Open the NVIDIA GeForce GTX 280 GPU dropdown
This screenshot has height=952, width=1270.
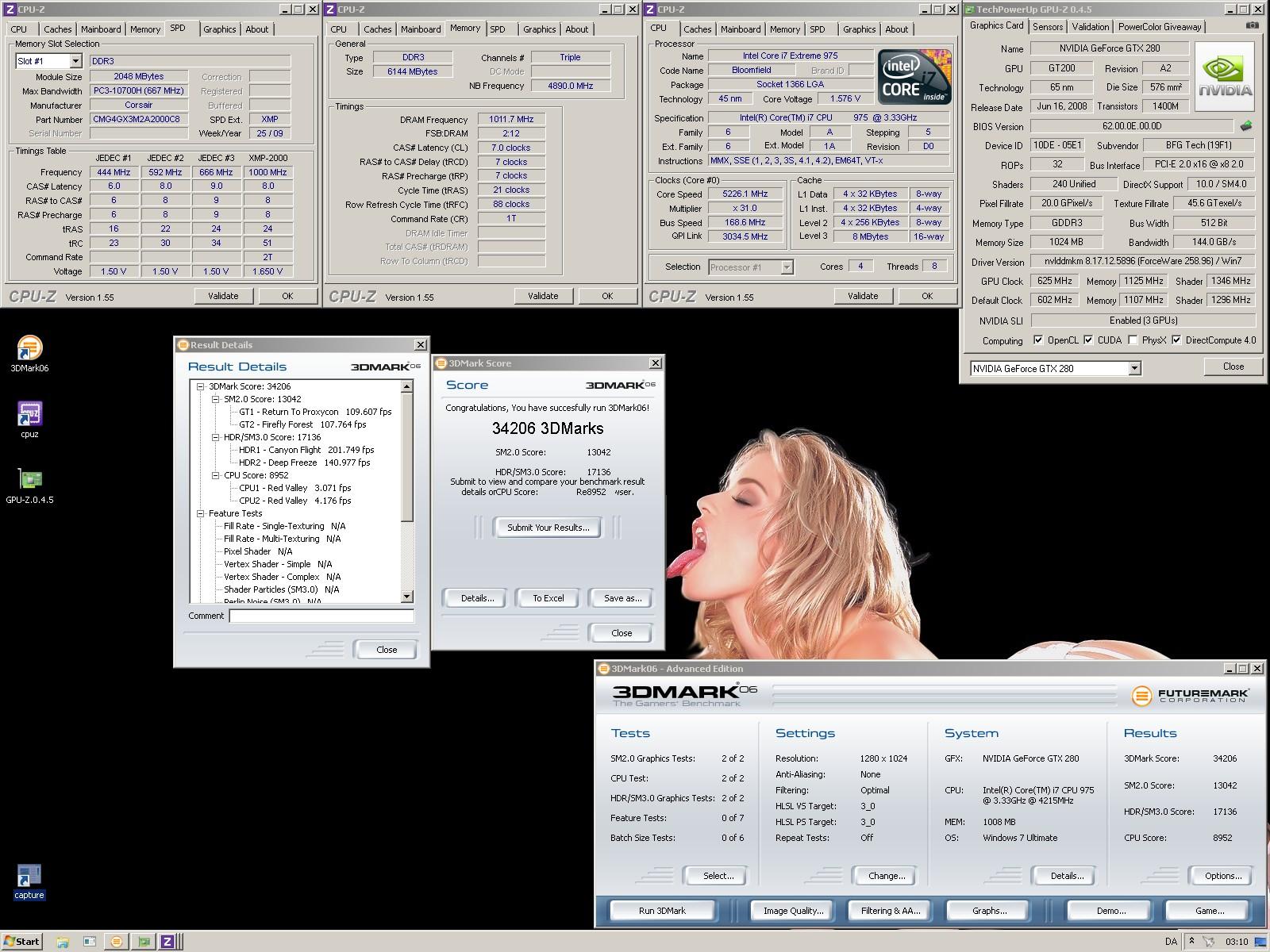1134,368
